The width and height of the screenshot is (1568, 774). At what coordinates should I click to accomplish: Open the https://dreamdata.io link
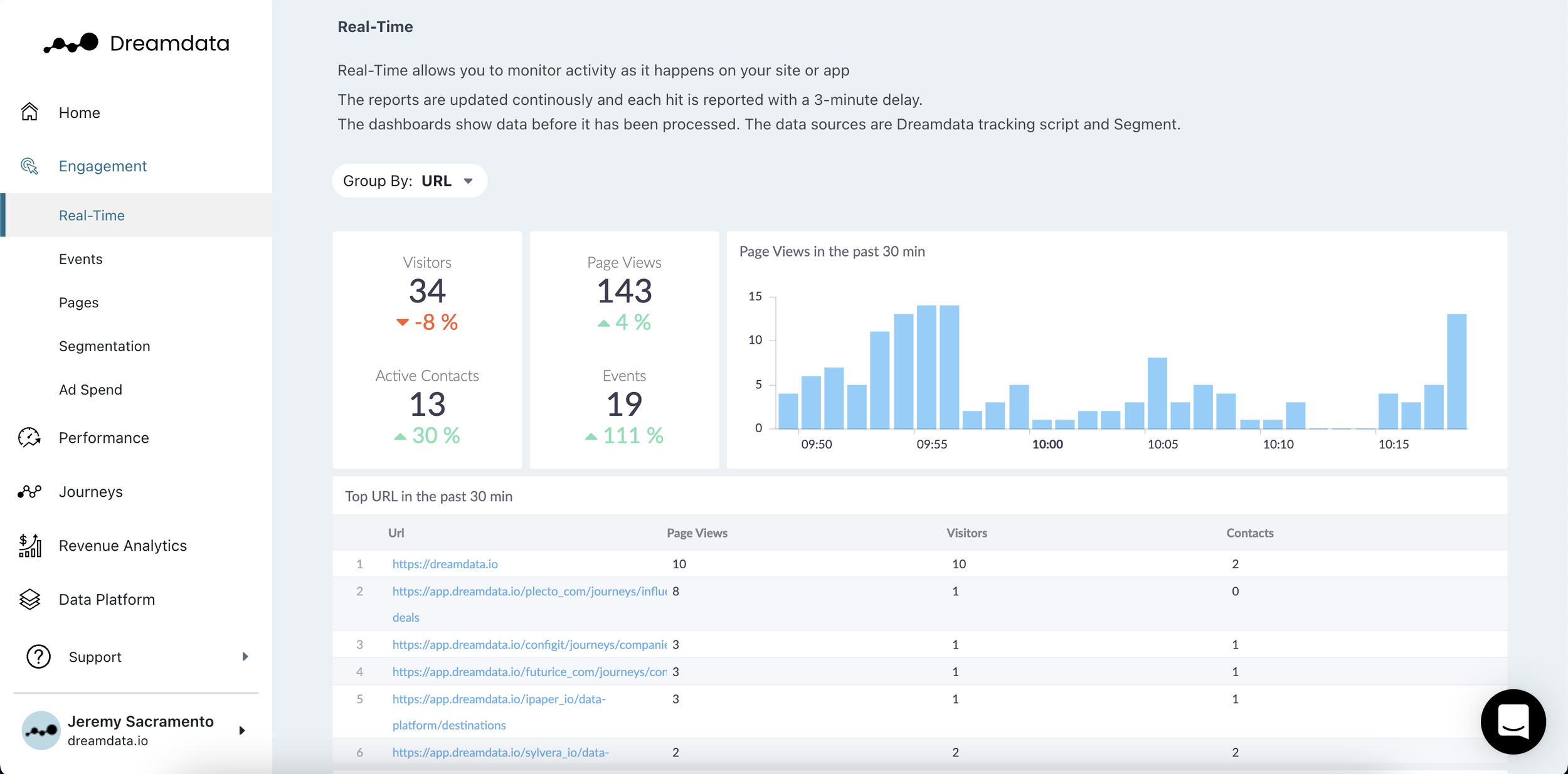point(445,564)
